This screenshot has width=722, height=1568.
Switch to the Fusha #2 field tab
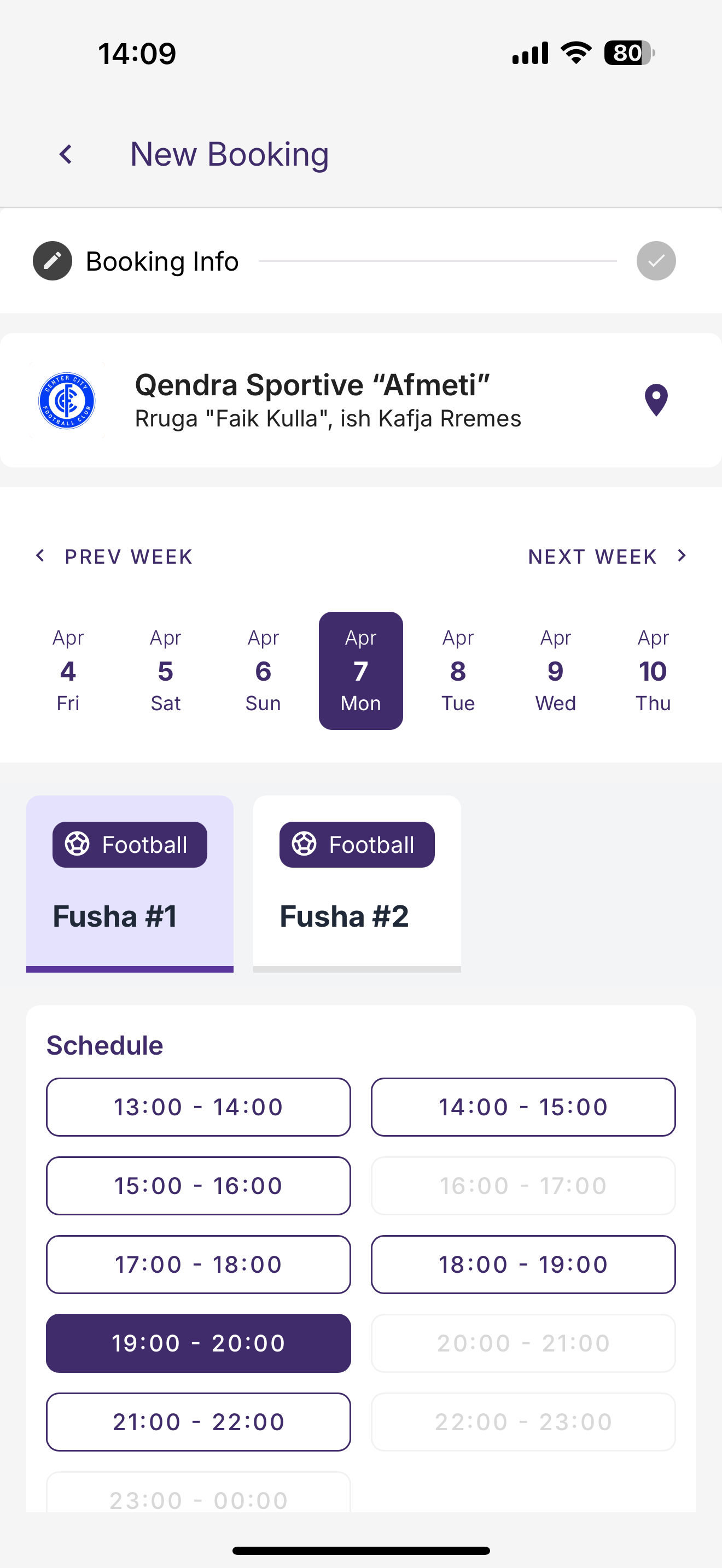pos(357,883)
